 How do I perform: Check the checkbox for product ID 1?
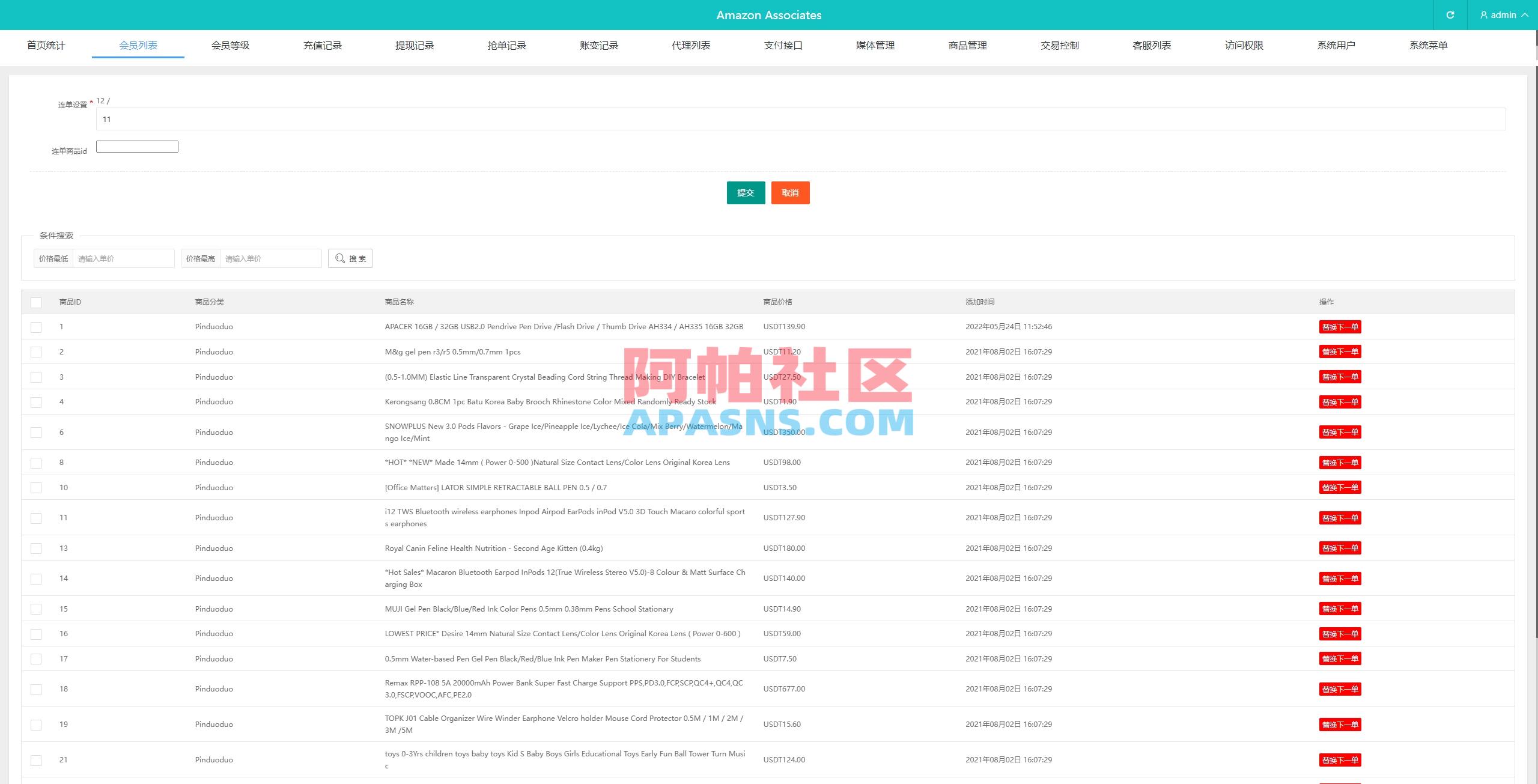pos(36,327)
